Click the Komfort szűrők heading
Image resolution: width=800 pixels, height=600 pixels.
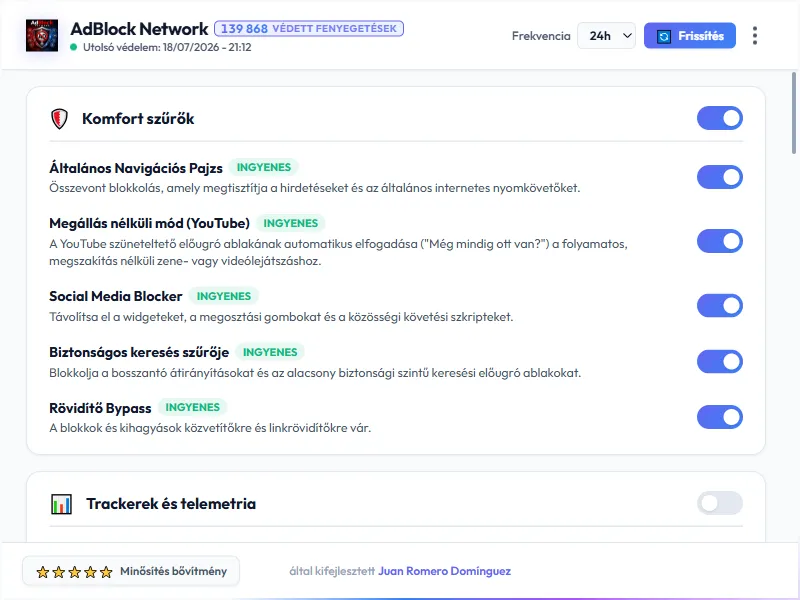(138, 119)
